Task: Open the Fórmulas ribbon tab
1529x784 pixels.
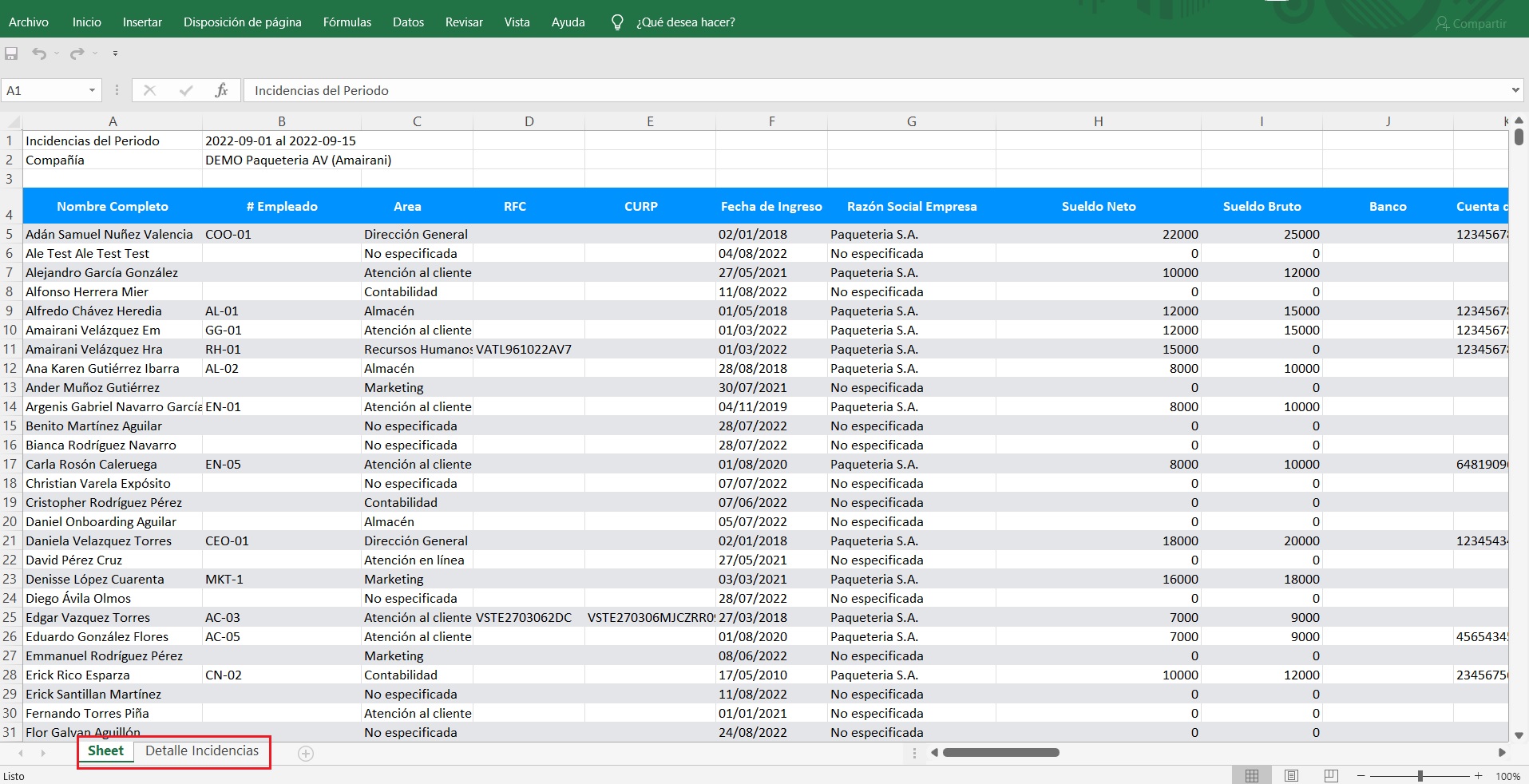Action: [x=347, y=22]
